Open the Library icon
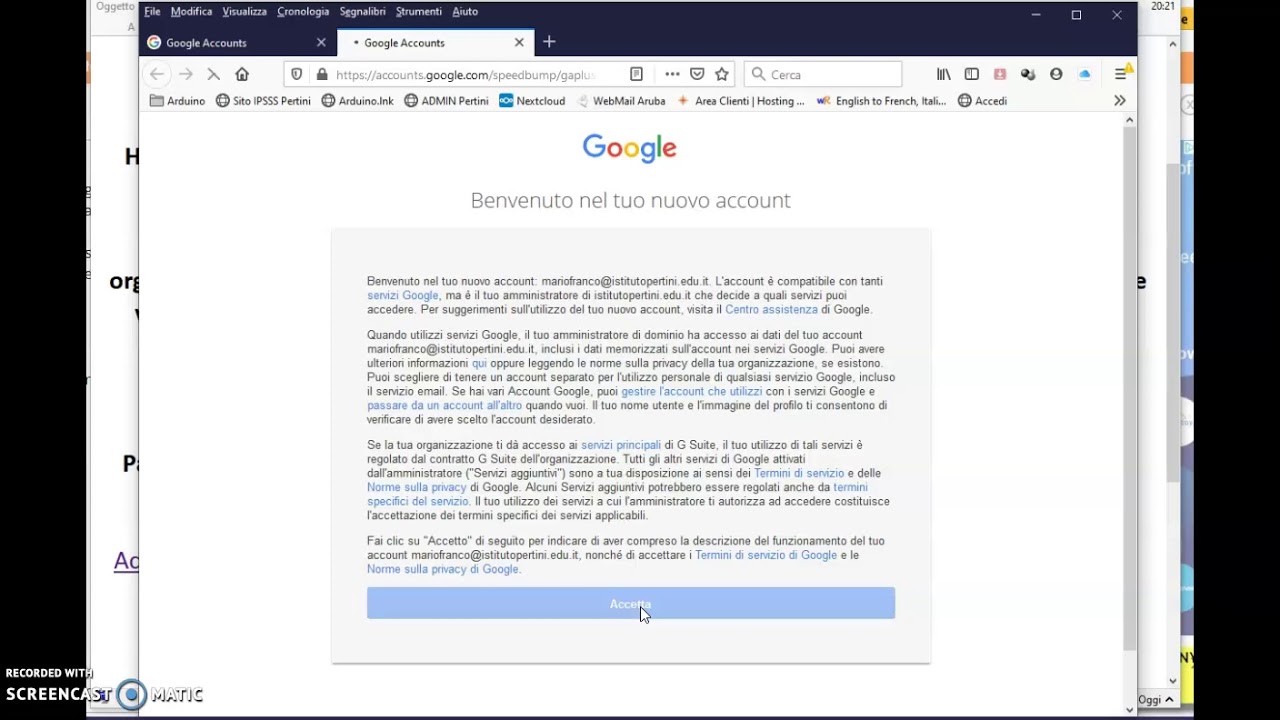 [x=943, y=74]
